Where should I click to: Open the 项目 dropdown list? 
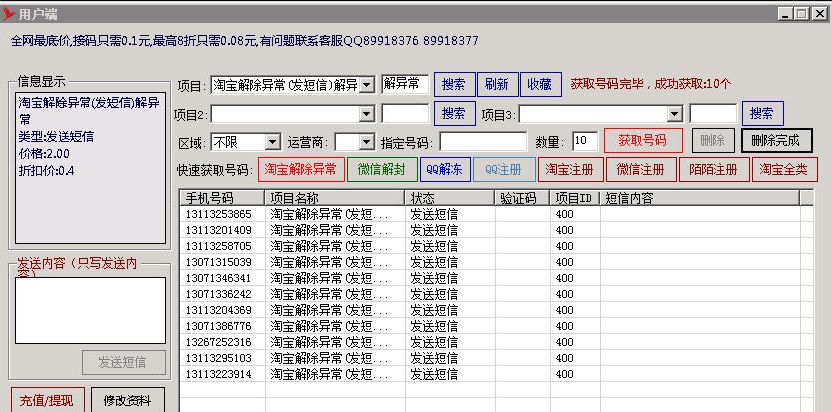367,84
